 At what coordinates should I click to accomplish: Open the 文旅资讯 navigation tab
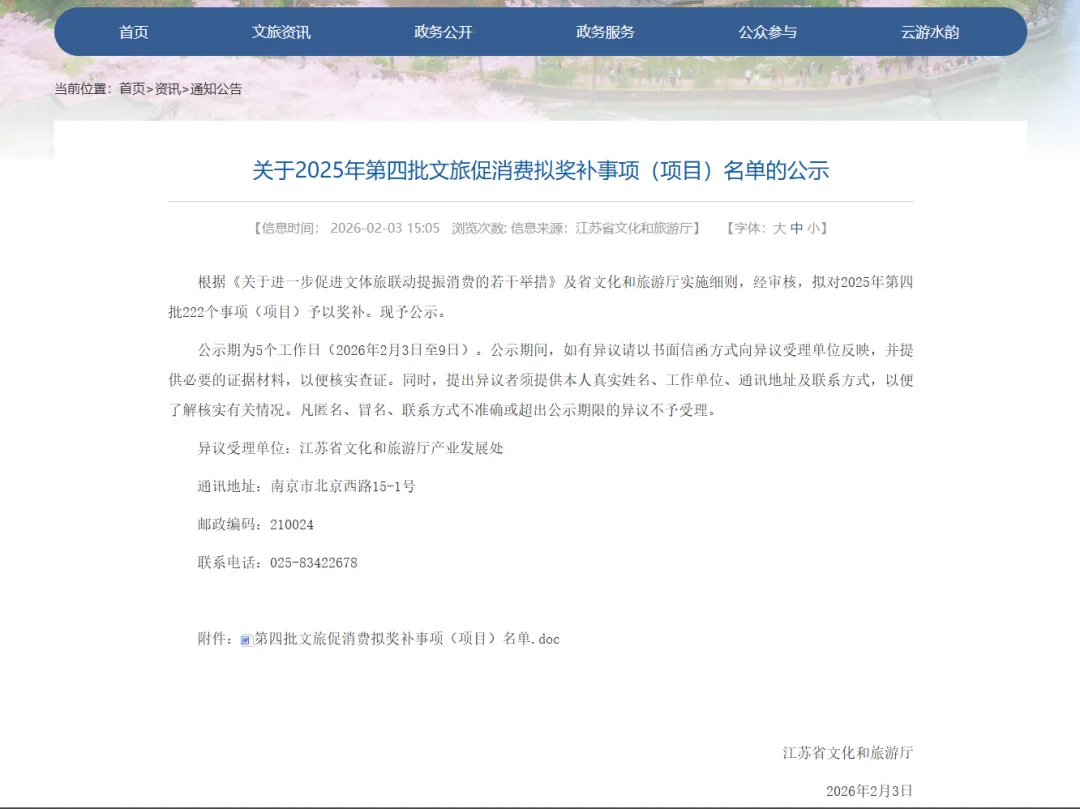point(281,32)
